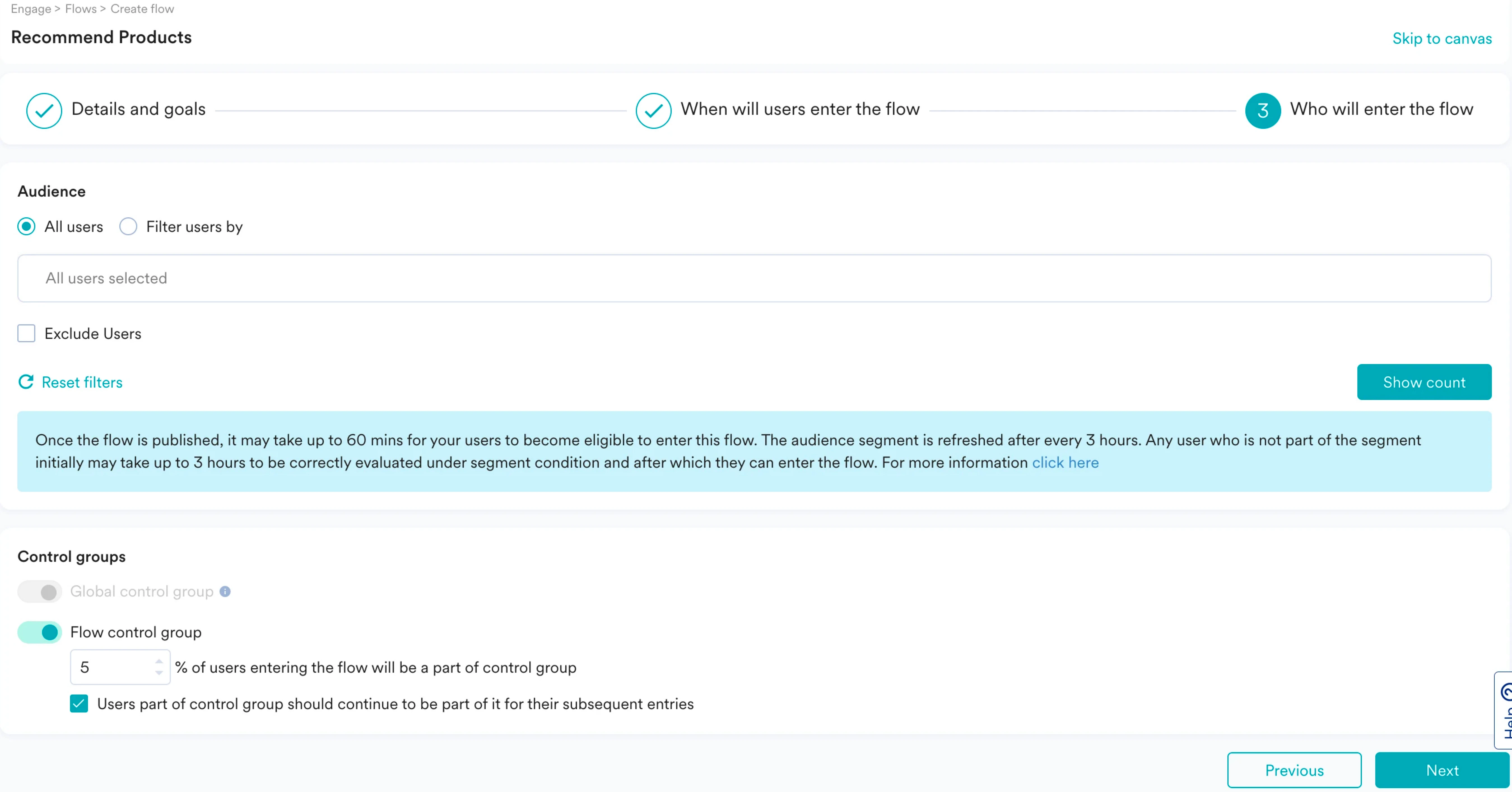
Task: Click the Details and goals checkmark icon
Action: tap(44, 110)
